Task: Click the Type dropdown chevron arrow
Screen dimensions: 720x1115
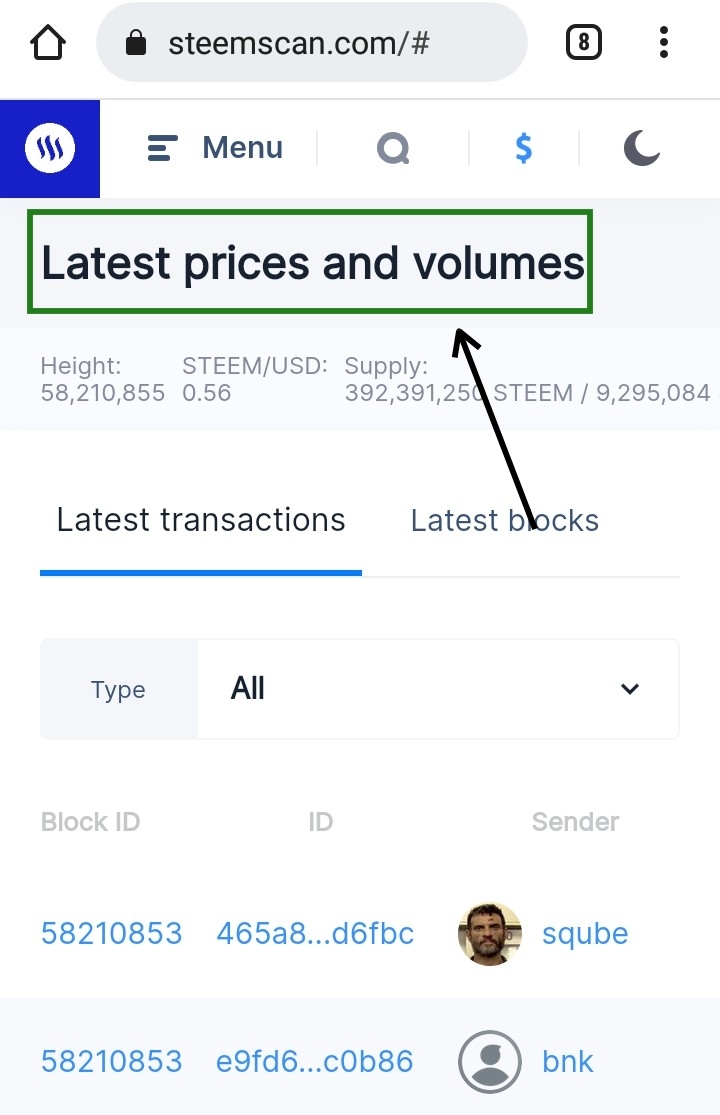Action: (630, 689)
